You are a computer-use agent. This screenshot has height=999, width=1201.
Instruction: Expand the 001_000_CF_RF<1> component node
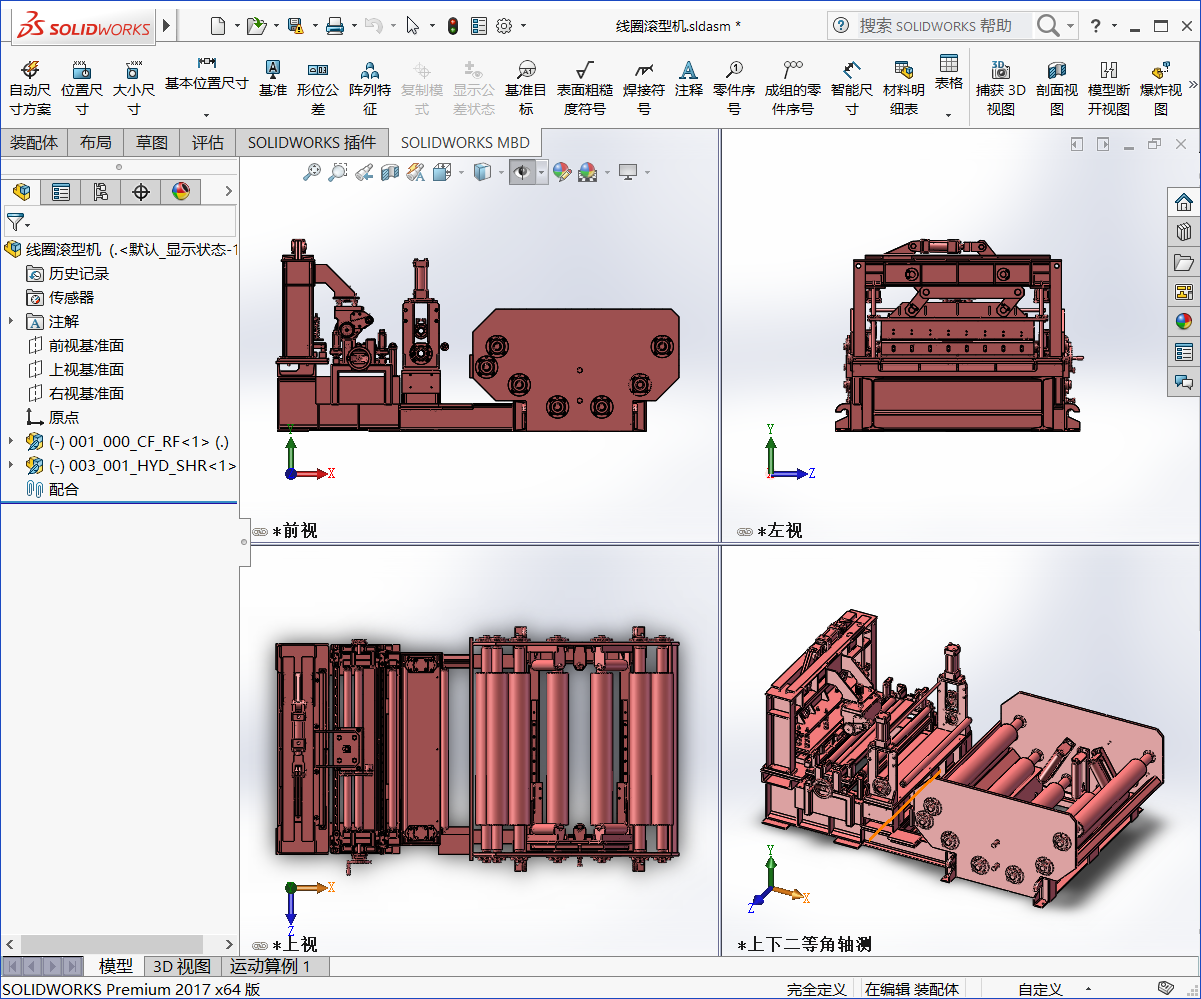click(11, 441)
